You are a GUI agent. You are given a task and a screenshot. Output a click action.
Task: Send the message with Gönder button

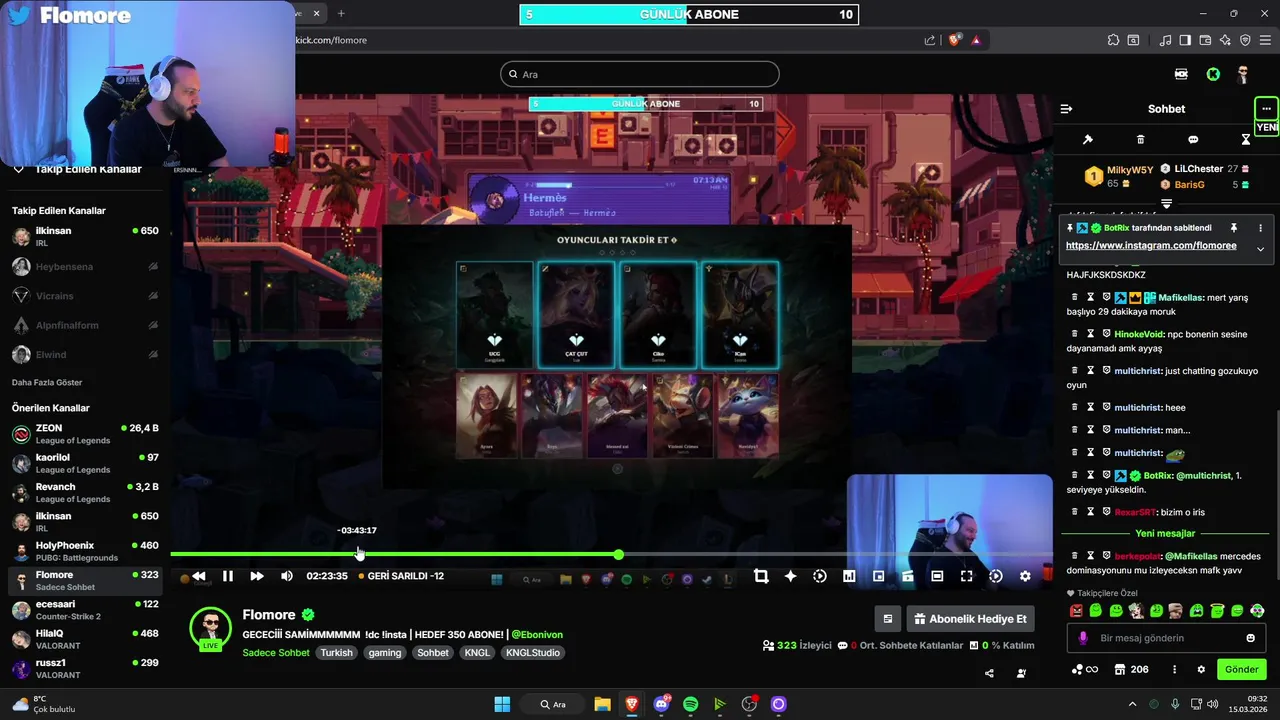[1241, 670]
